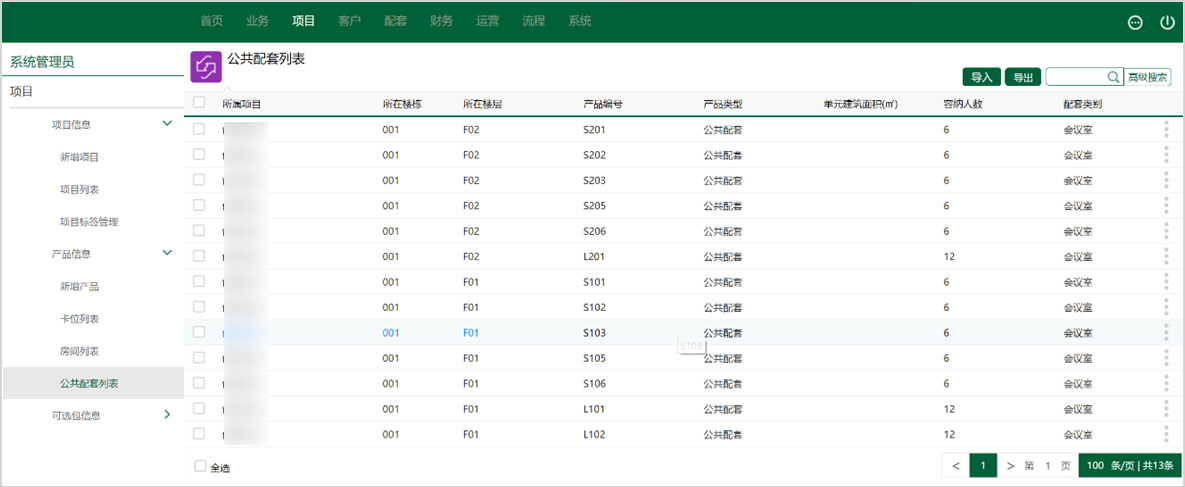The image size is (1185, 487).
Task: Open the 首页 top menu
Action: tap(212, 21)
